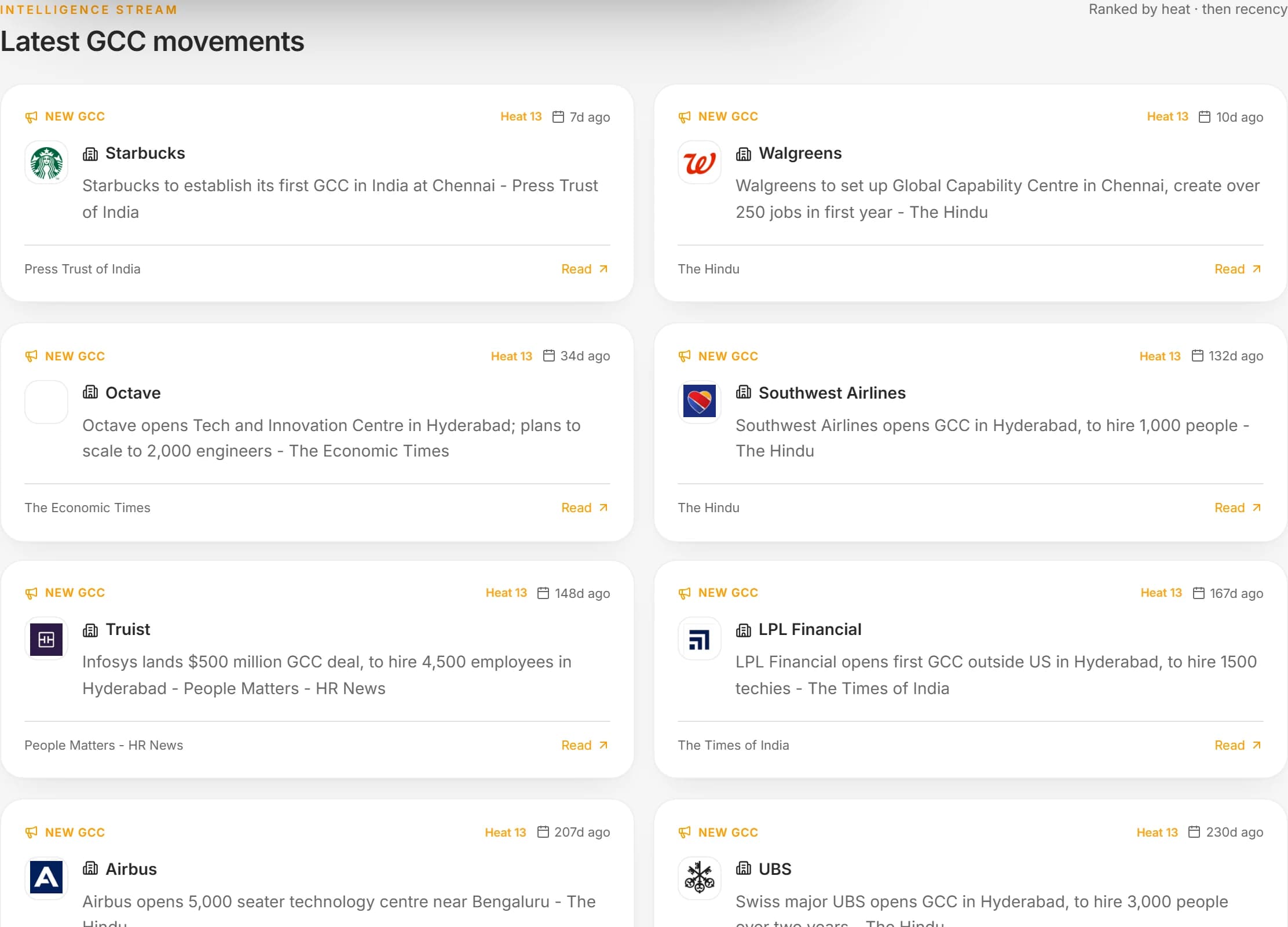The image size is (1288, 927).
Task: Click The Times of India source label
Action: pos(733,745)
